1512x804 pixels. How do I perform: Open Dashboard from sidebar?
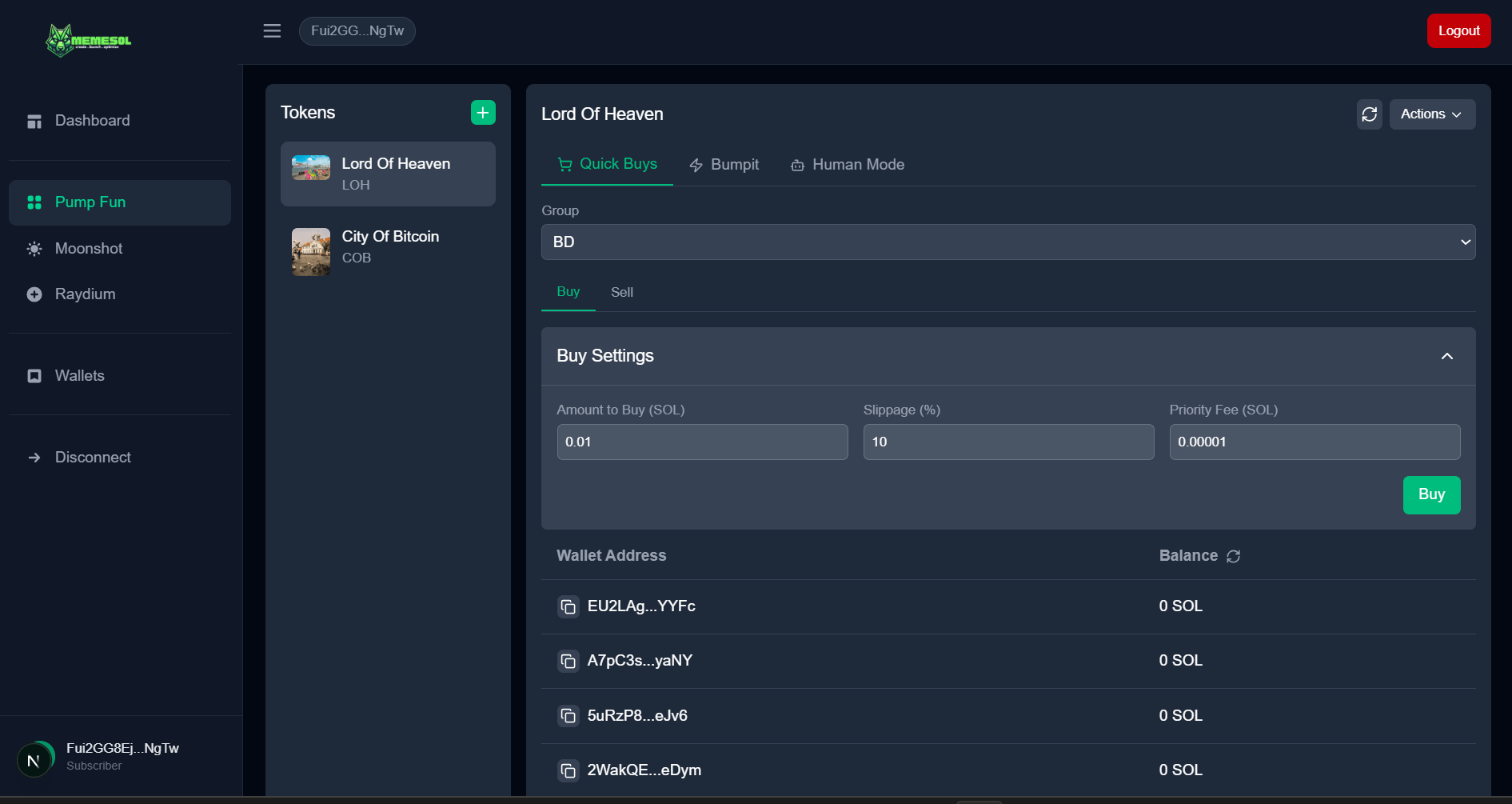click(x=120, y=121)
